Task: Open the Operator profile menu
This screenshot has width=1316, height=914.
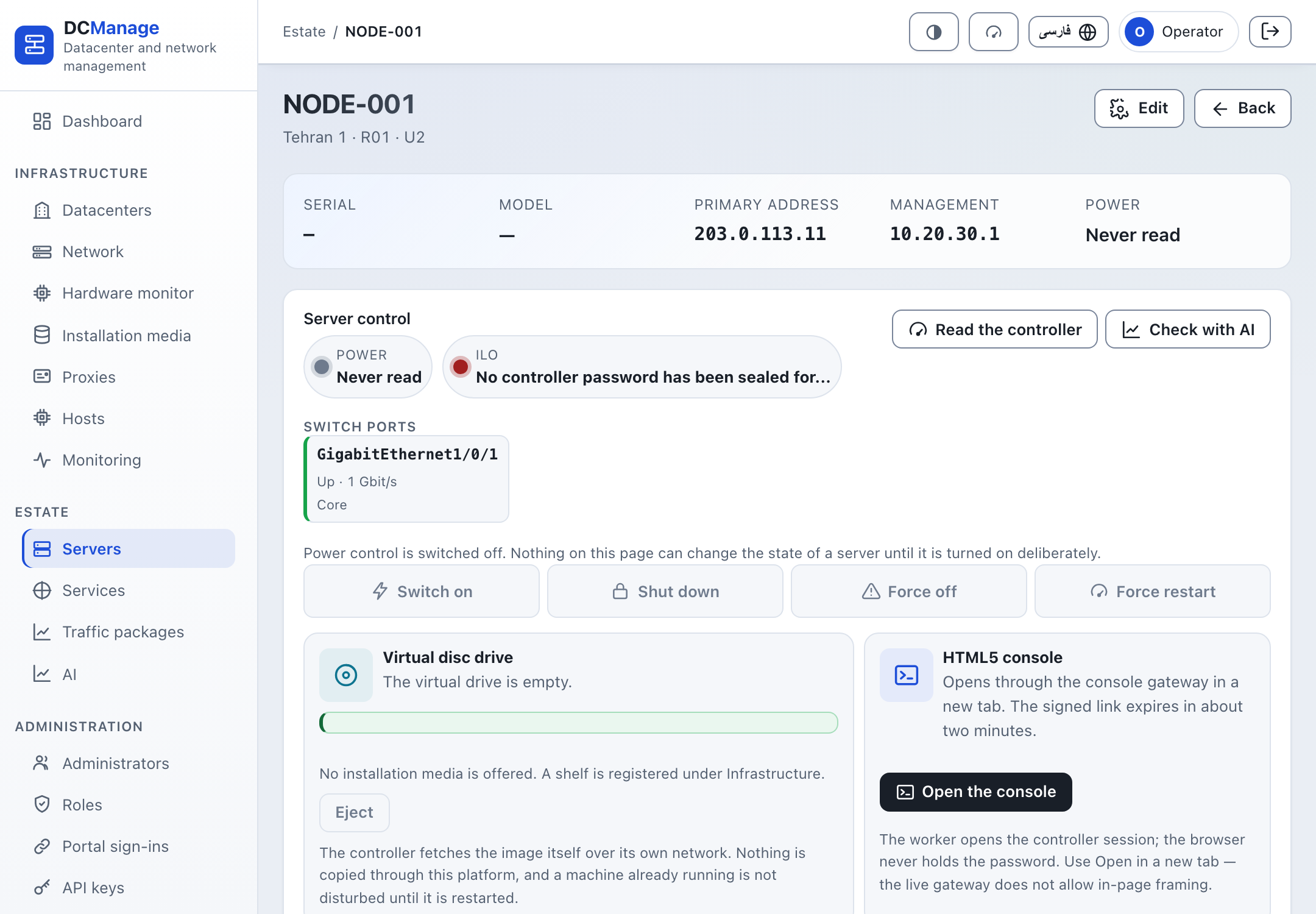Action: (x=1179, y=32)
